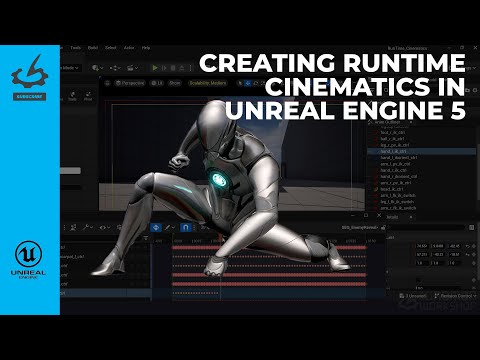Add keyframe on scale row diamond icon
Viewport: 480px width, 360px height.
(x=474, y=263)
